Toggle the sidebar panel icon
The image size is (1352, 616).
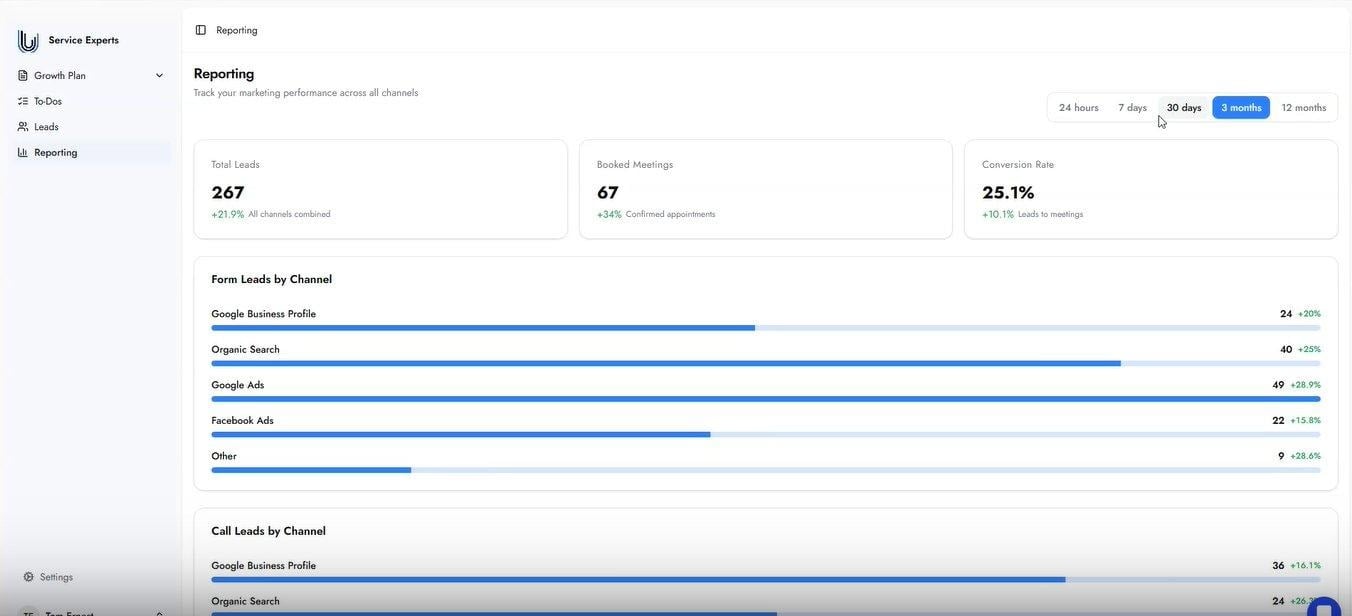(201, 30)
